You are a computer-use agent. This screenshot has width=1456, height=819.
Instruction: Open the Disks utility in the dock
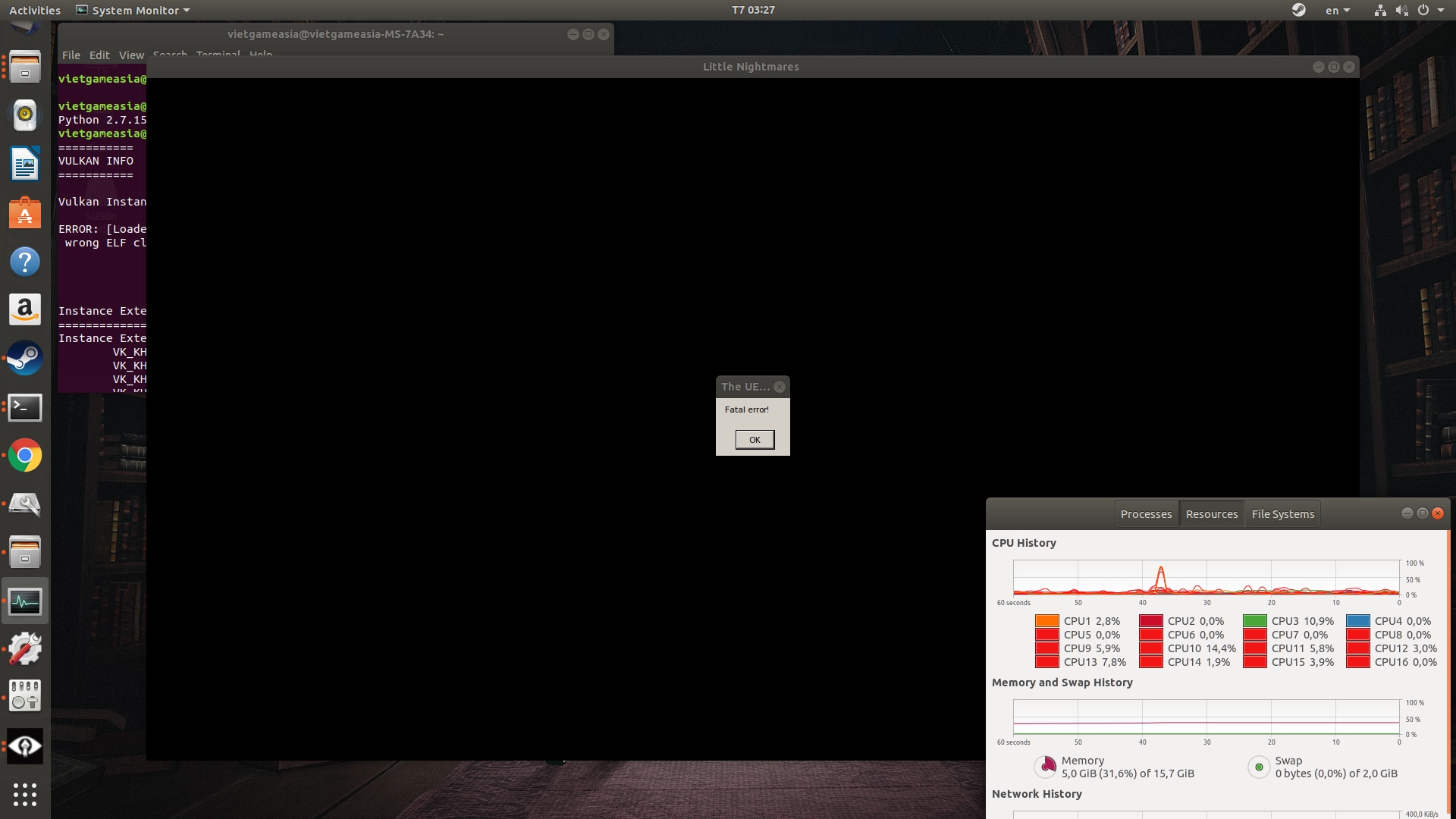tap(25, 504)
